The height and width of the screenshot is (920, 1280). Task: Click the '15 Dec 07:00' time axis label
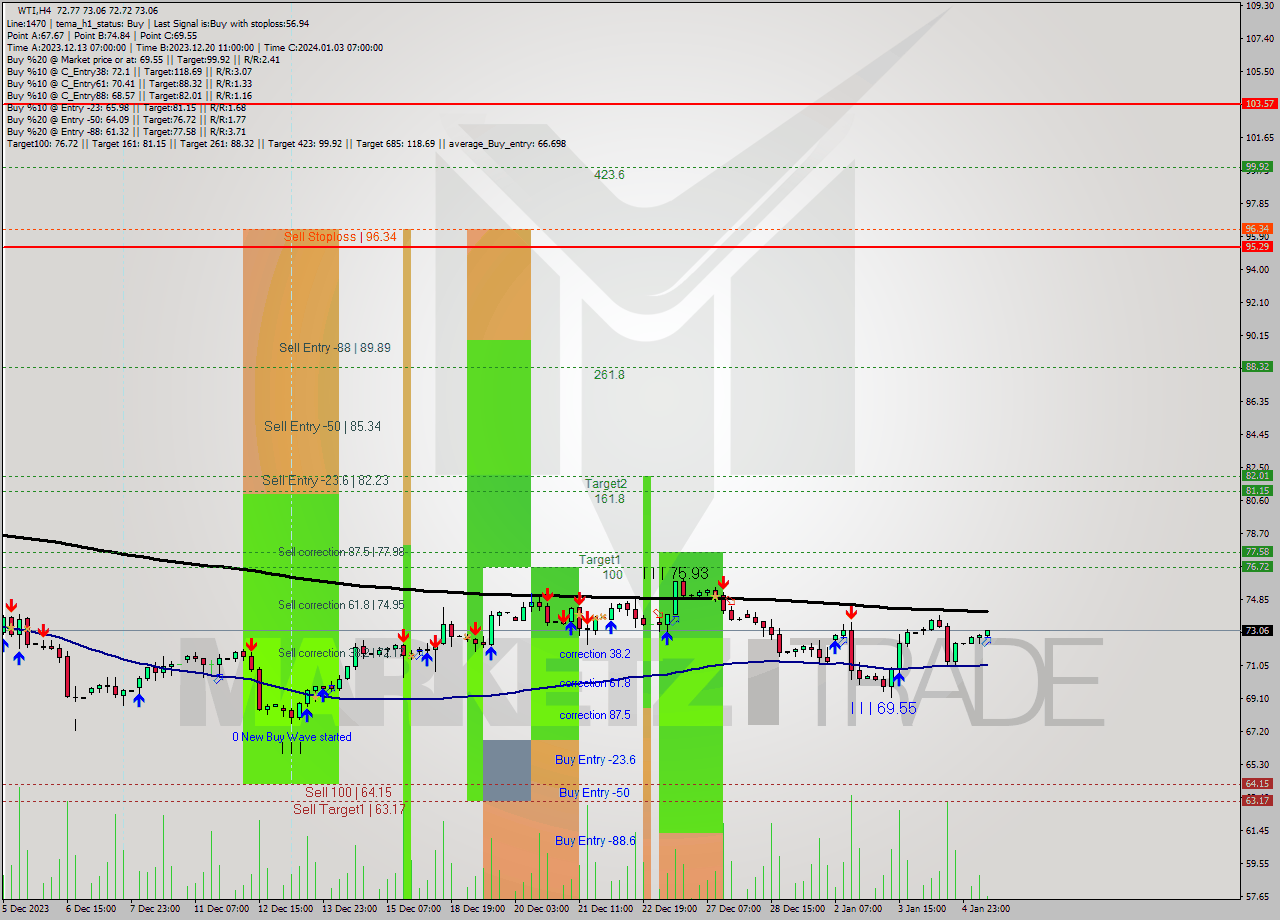pyautogui.click(x=413, y=908)
